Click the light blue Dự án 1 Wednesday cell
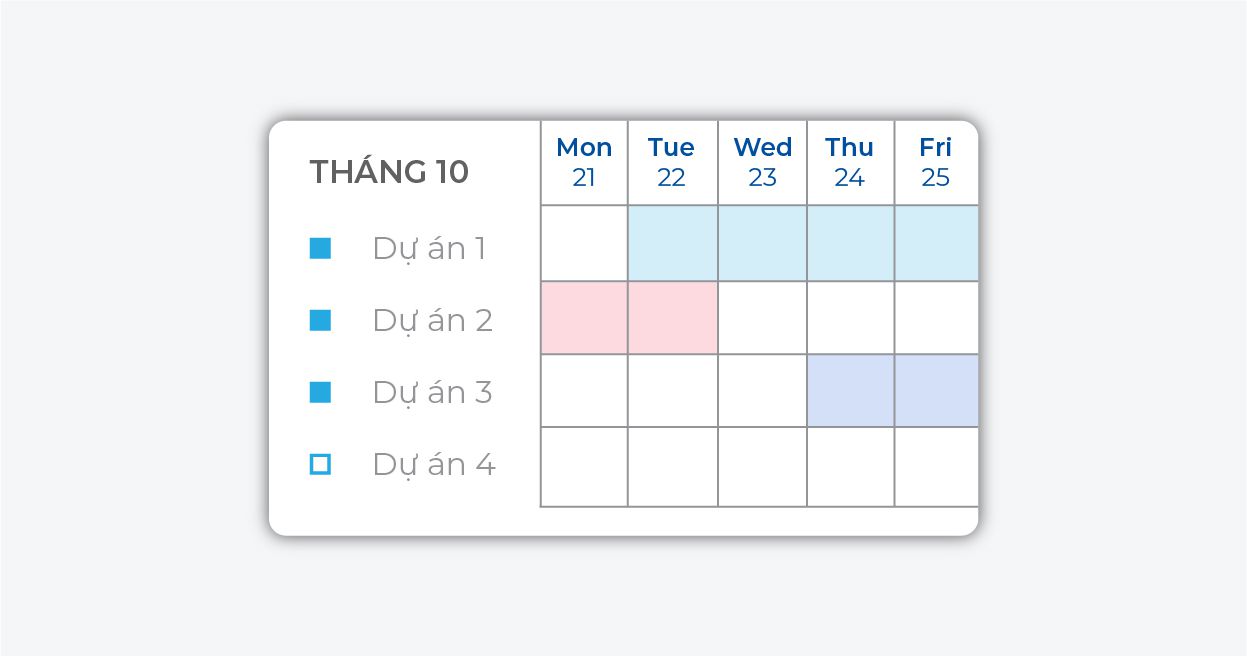The image size is (1247, 656). pyautogui.click(x=762, y=243)
